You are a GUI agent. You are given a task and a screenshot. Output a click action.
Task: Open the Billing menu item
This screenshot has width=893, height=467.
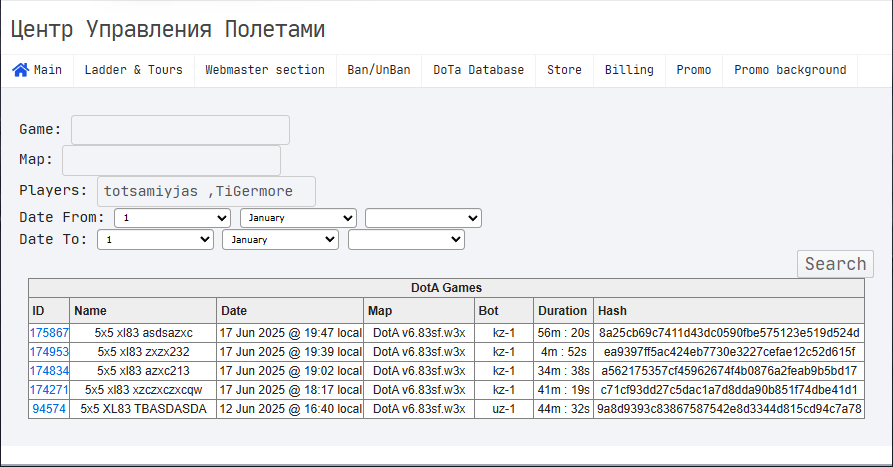tap(629, 70)
